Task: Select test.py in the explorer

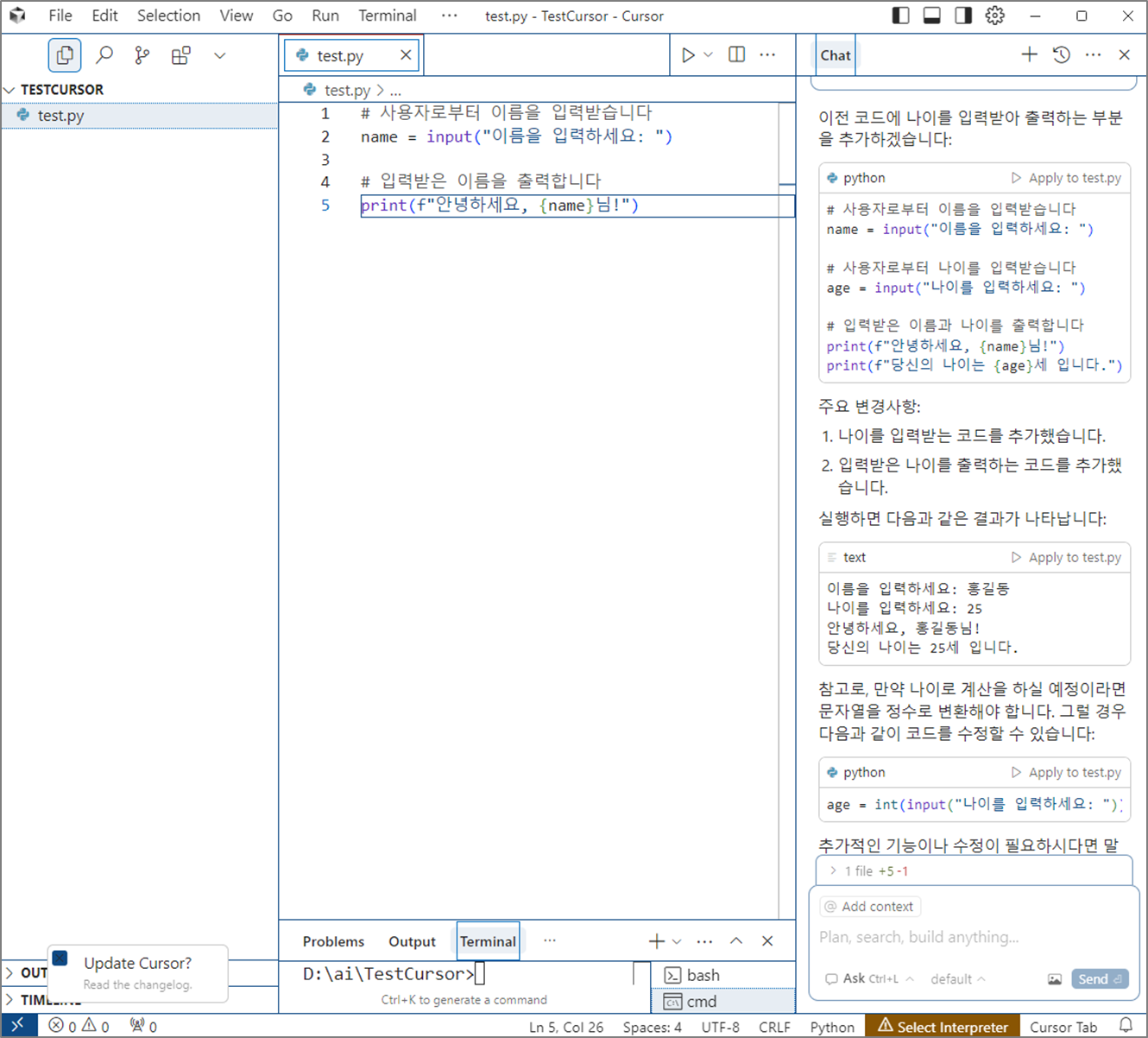Action: [140, 116]
